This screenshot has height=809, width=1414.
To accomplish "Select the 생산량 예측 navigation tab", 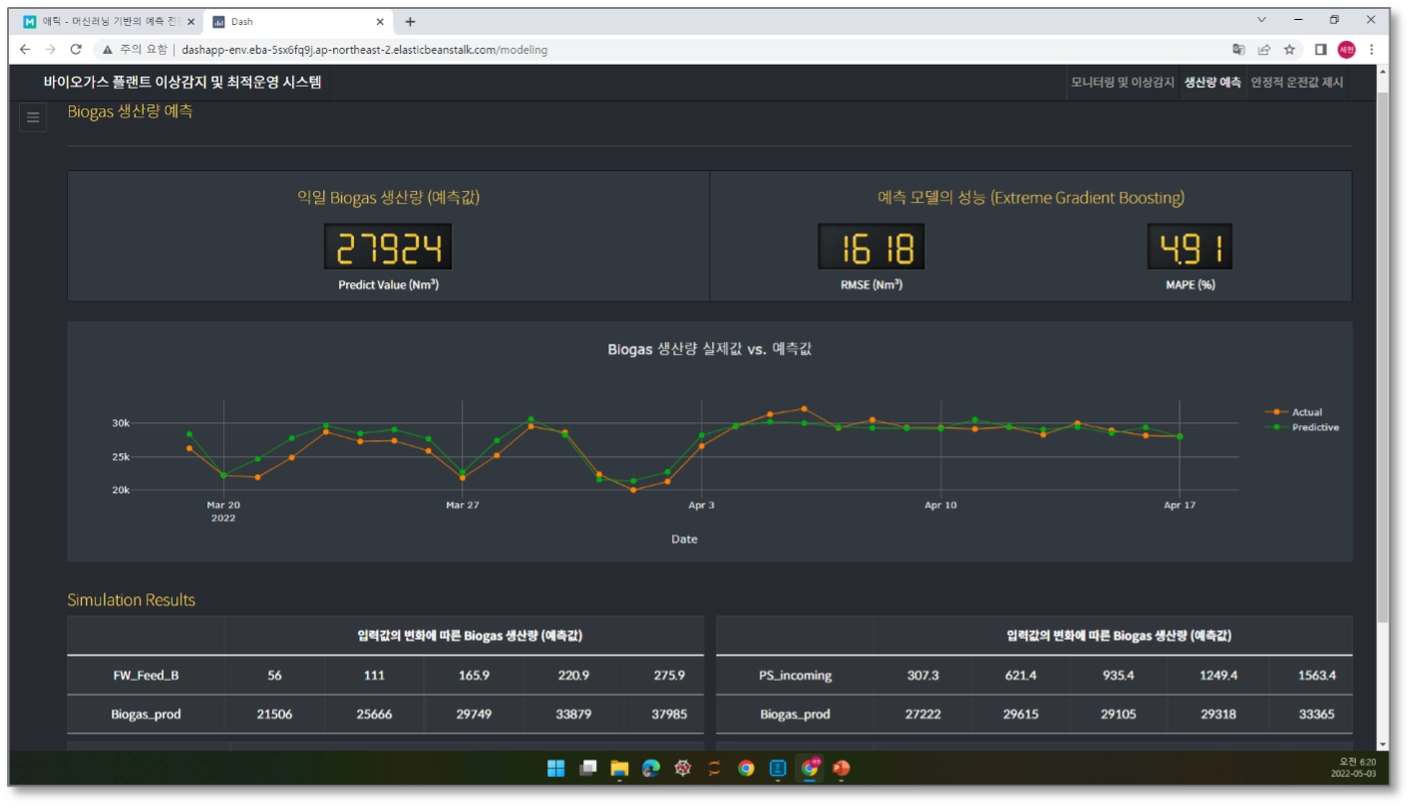I will [x=1212, y=82].
